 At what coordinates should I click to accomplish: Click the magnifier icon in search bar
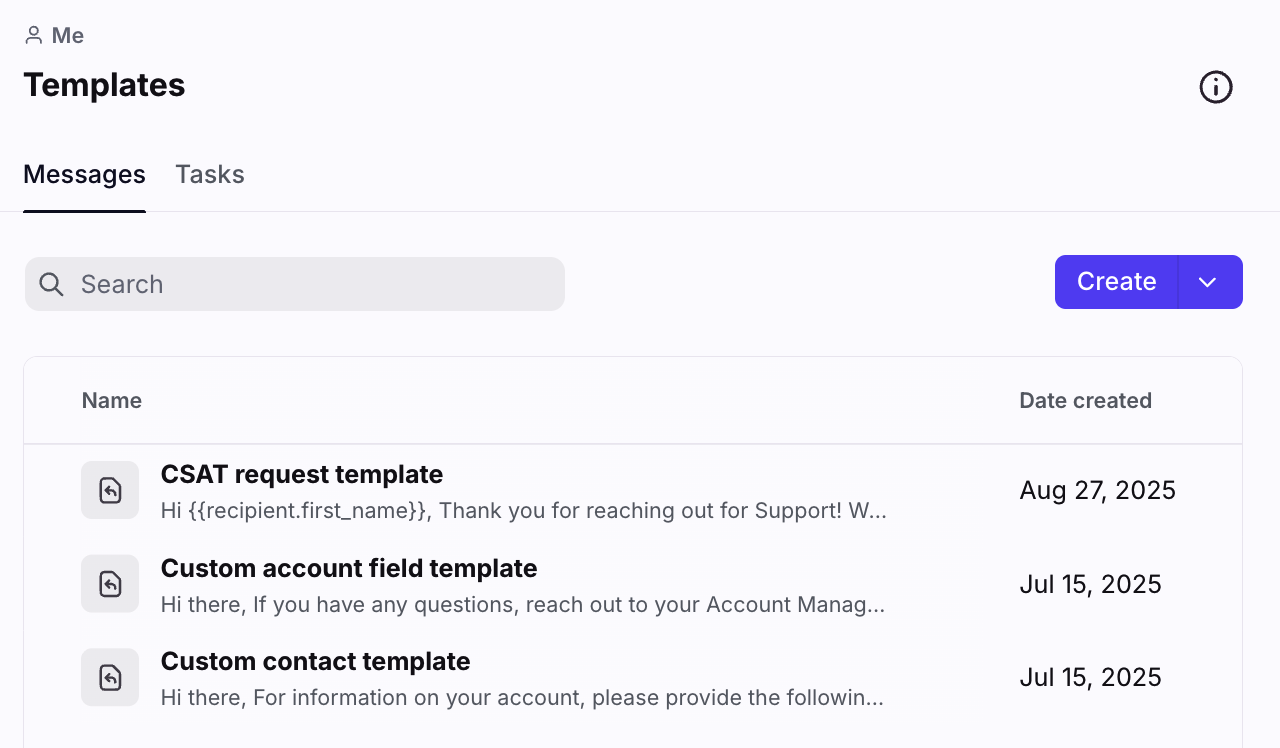[x=52, y=284]
